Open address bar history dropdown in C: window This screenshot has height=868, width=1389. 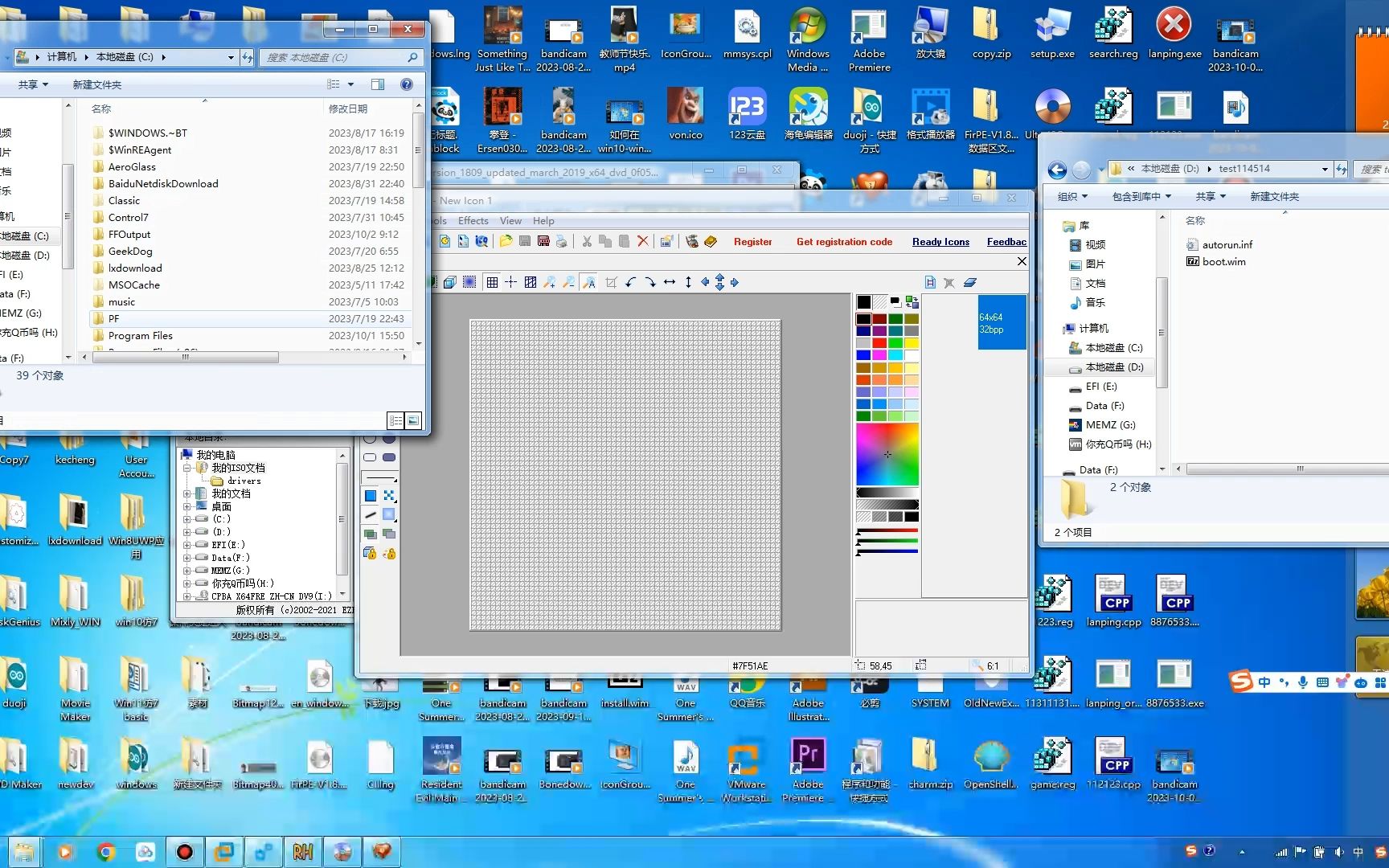click(x=231, y=57)
